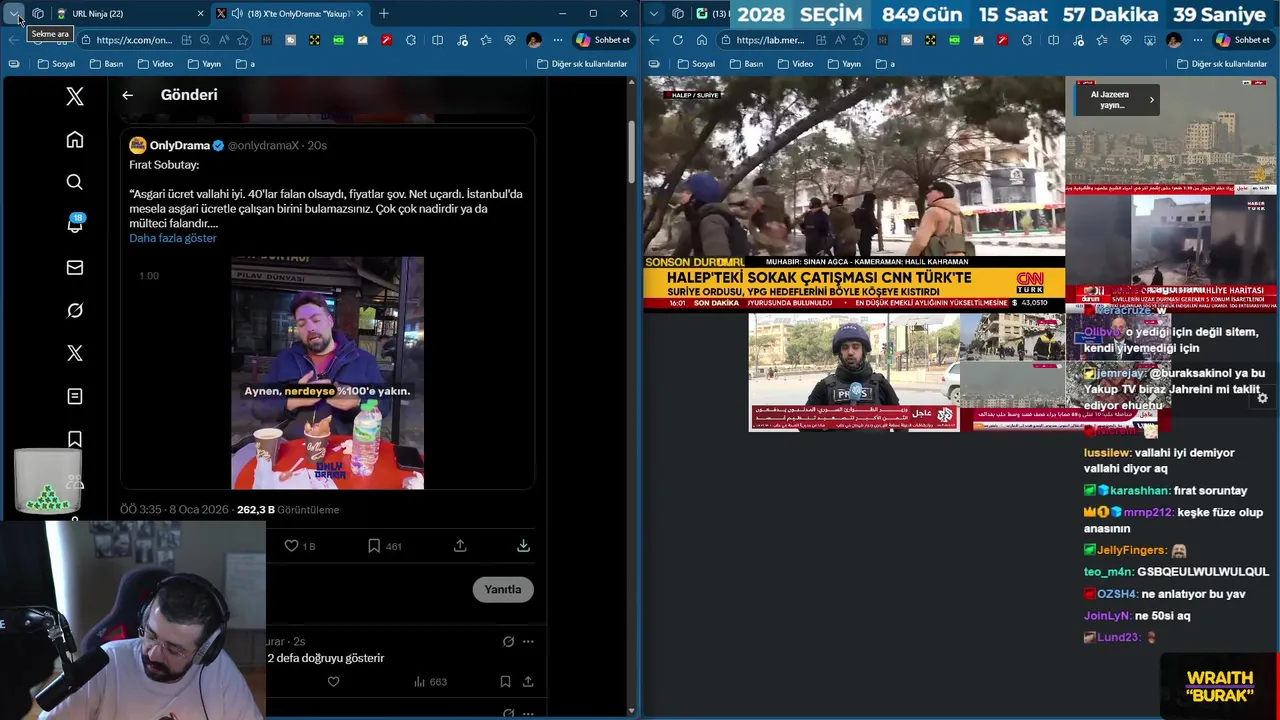
Task: Click lab.mer window address bar URL
Action: [770, 40]
